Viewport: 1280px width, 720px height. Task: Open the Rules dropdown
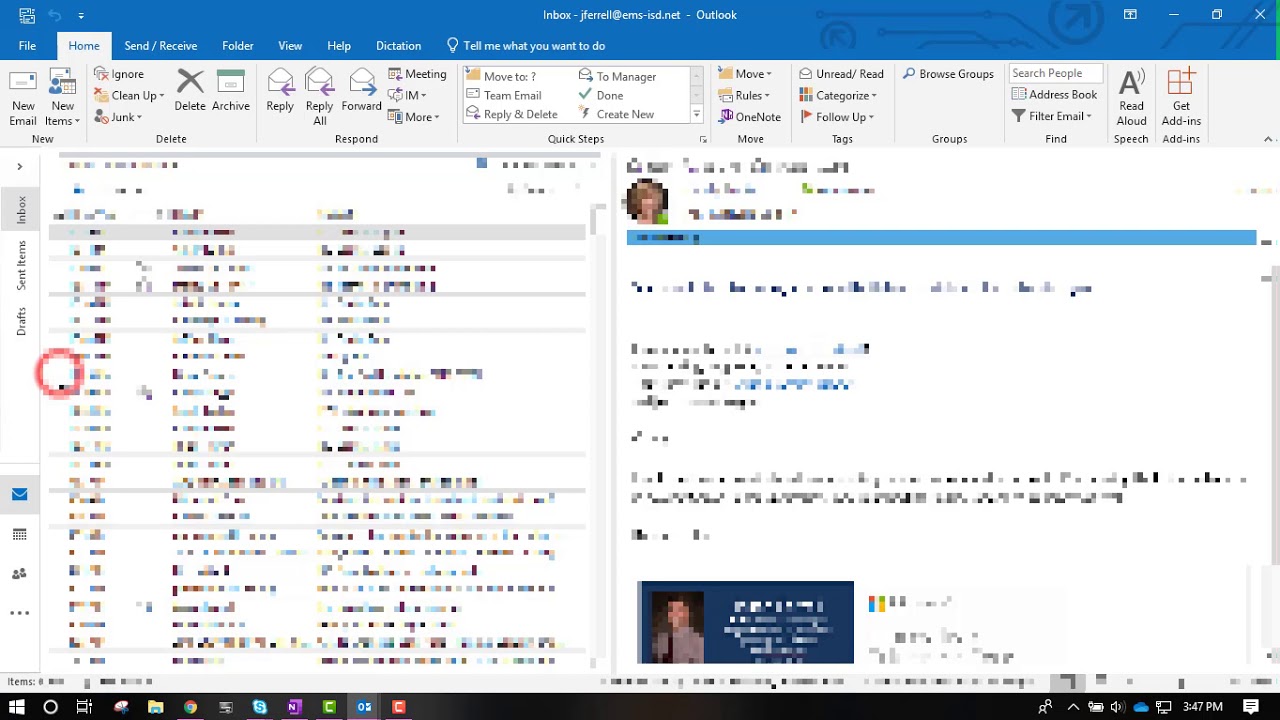744,95
